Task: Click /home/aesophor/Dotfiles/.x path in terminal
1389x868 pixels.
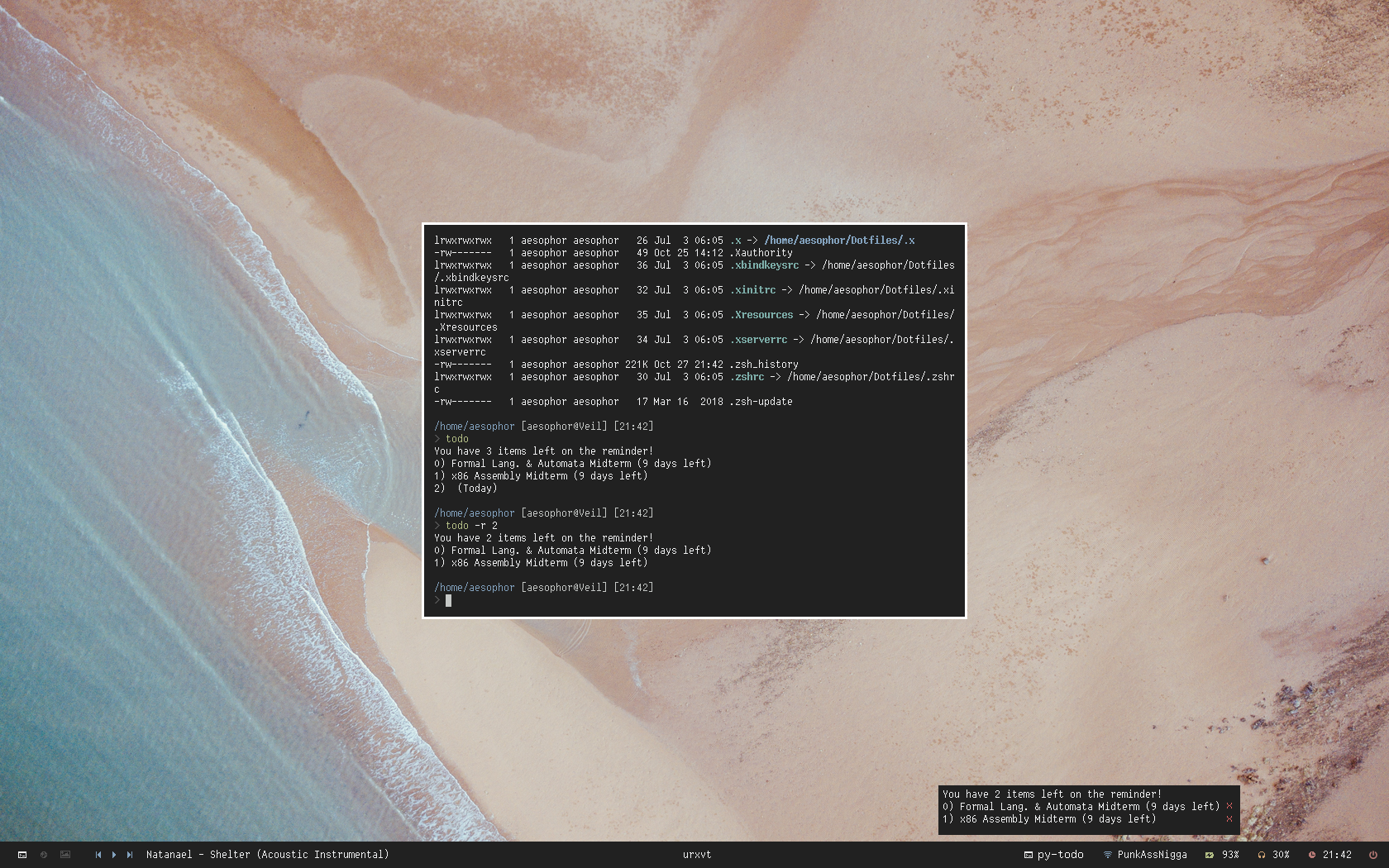Action: (839, 240)
